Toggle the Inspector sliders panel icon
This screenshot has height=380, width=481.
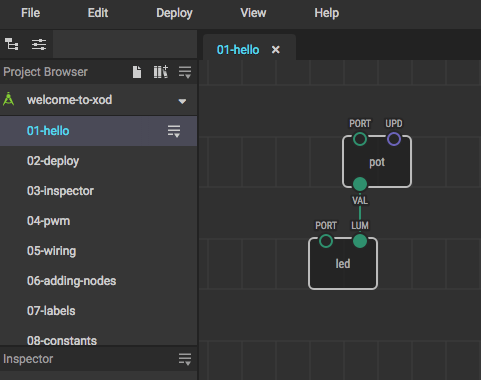pyautogui.click(x=39, y=44)
